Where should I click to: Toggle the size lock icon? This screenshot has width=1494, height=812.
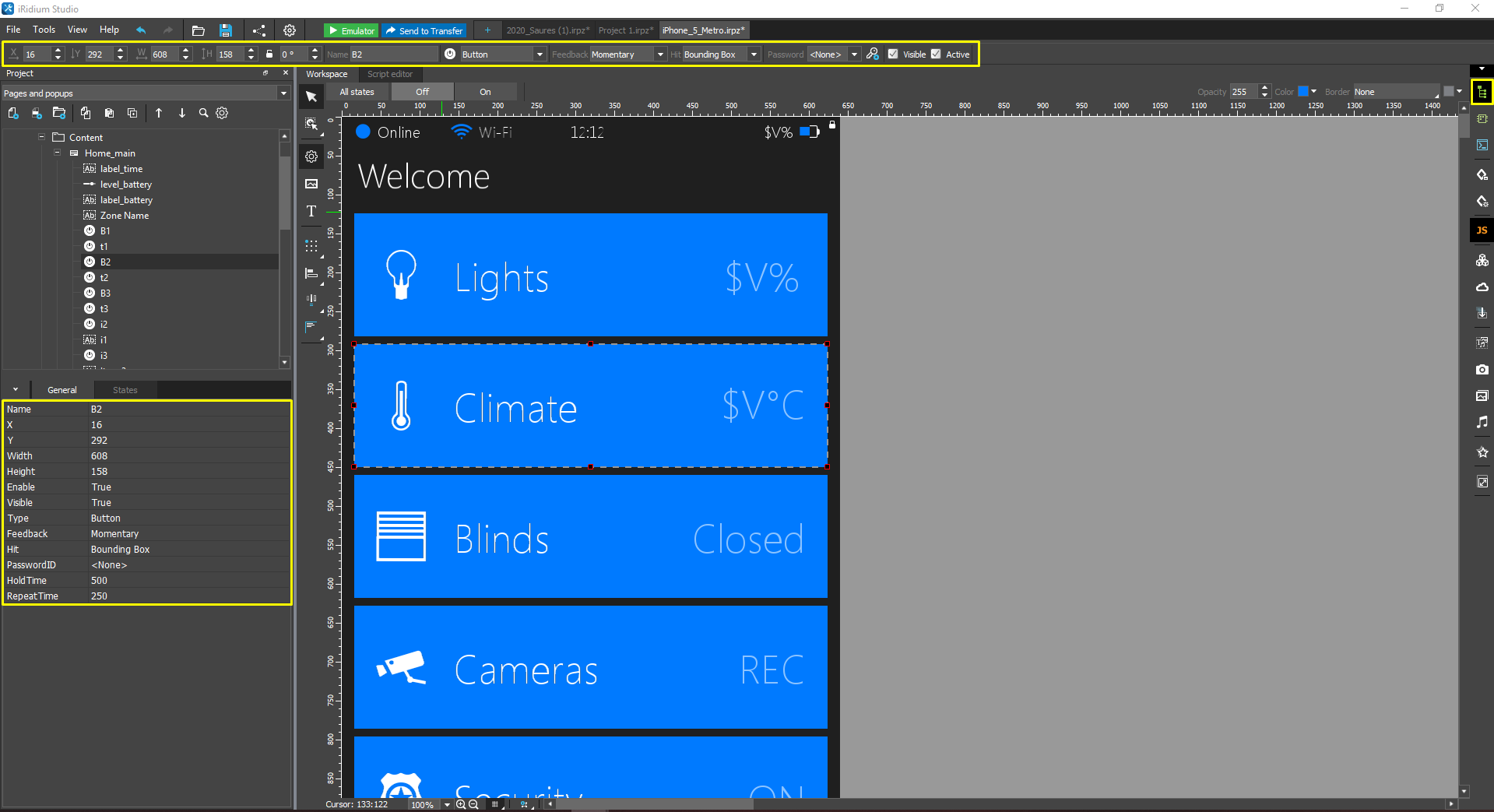269,54
